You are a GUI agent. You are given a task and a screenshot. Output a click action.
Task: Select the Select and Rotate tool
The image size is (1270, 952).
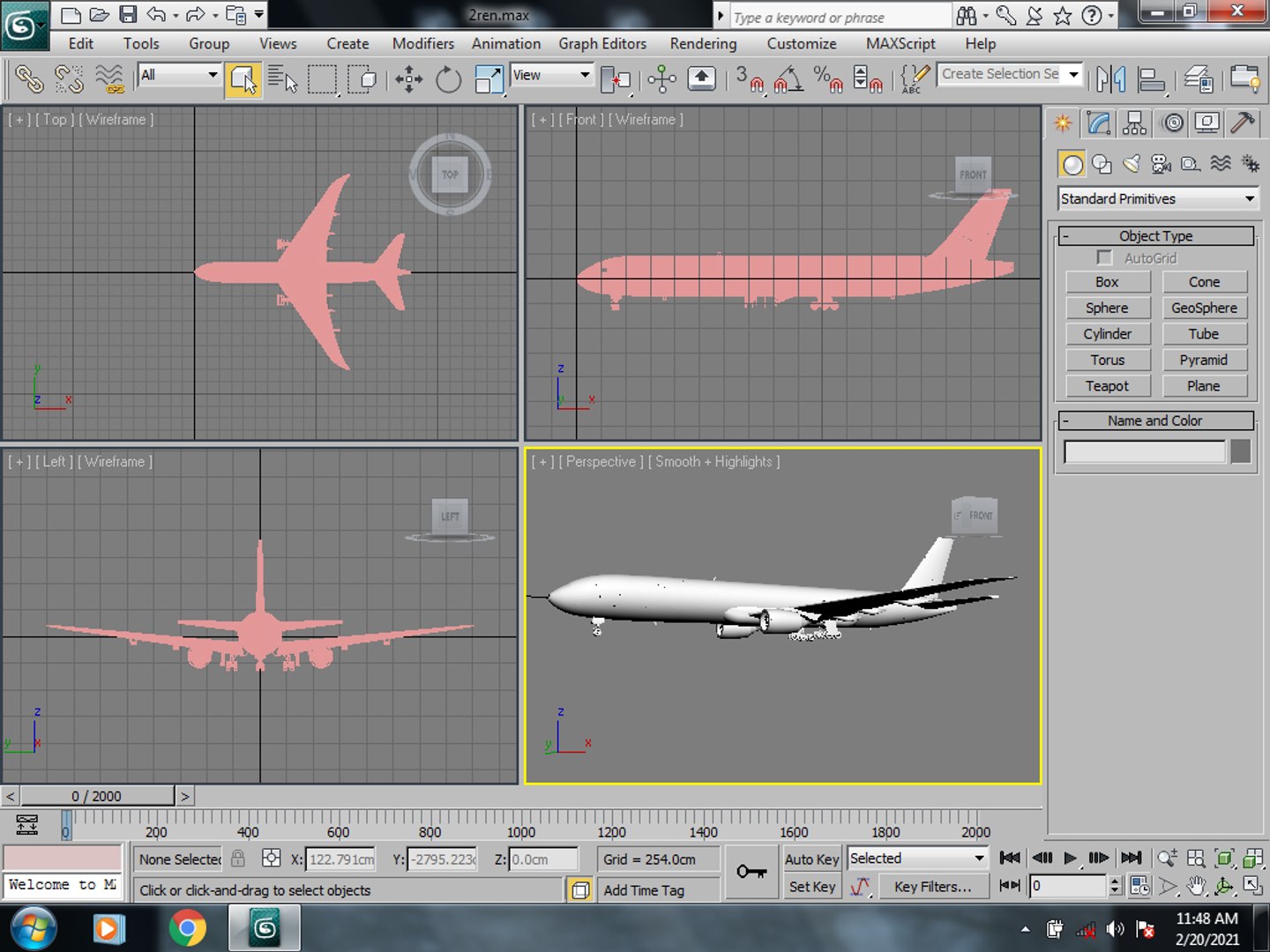pos(448,79)
